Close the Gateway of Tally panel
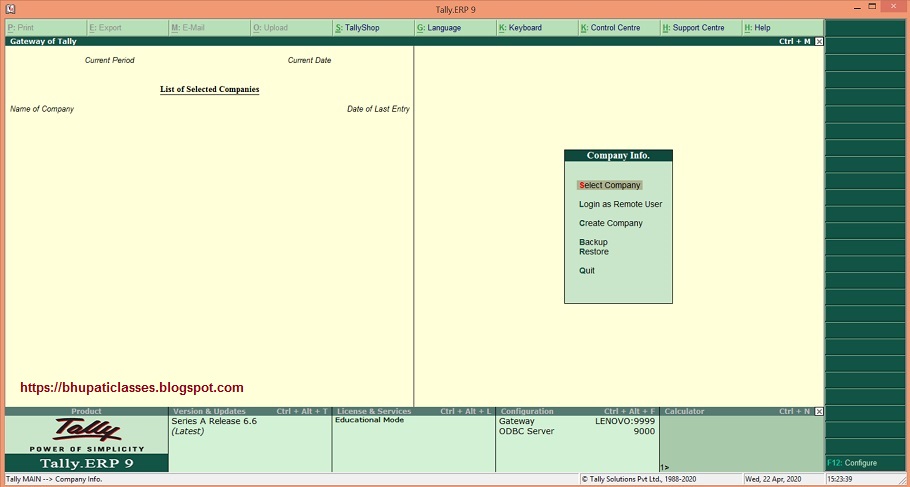This screenshot has width=910, height=487. 819,41
